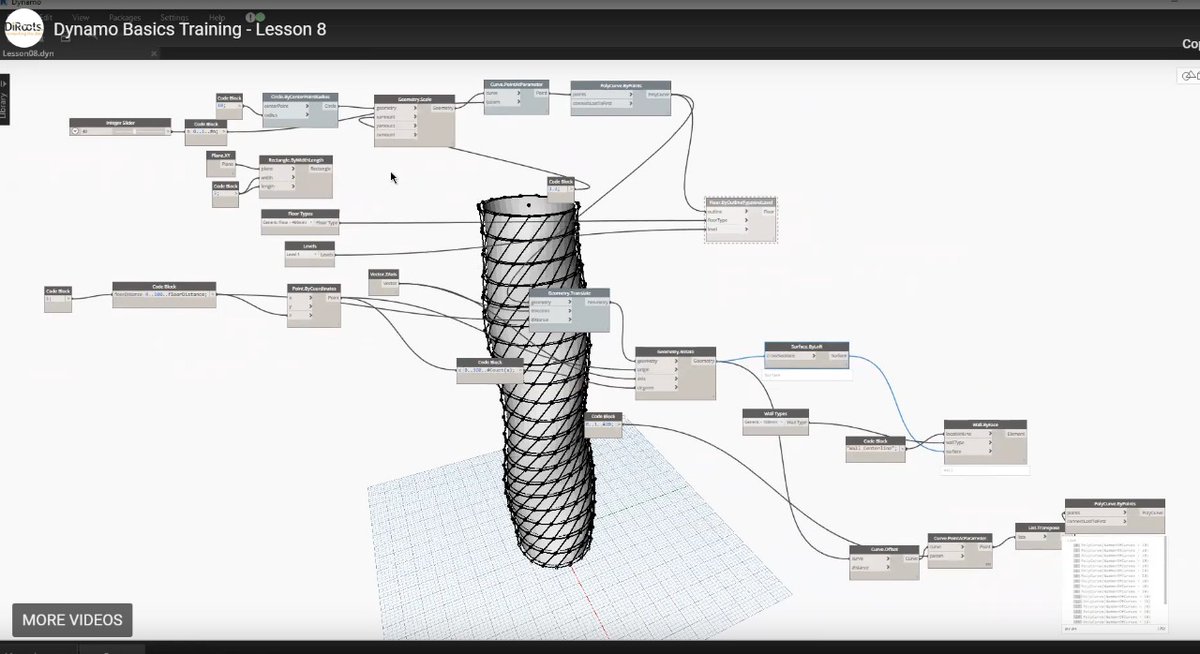Edit the Code Block with "Wall Centerline" text
1200x654 pixels.
point(876,448)
